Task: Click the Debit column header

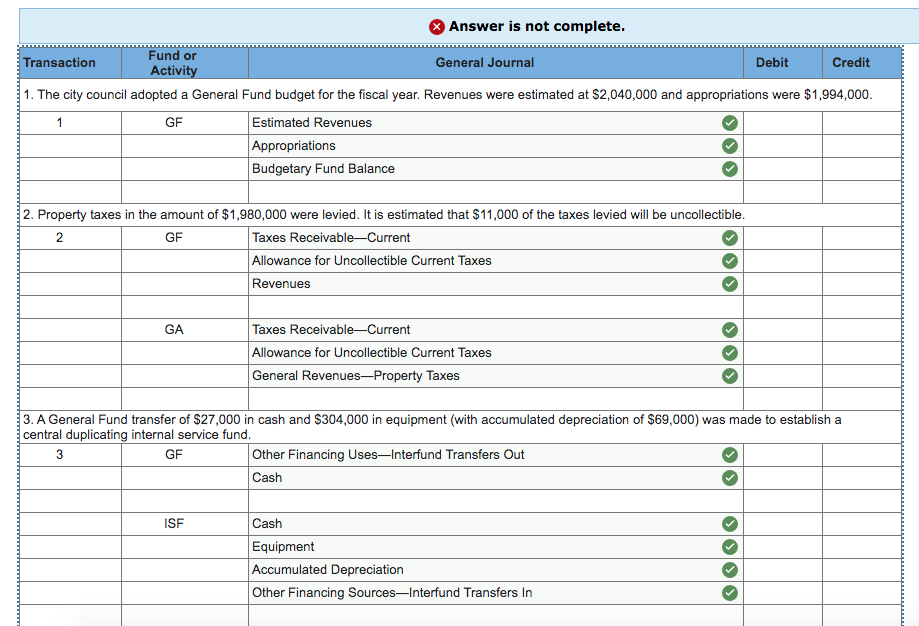Action: (x=783, y=63)
